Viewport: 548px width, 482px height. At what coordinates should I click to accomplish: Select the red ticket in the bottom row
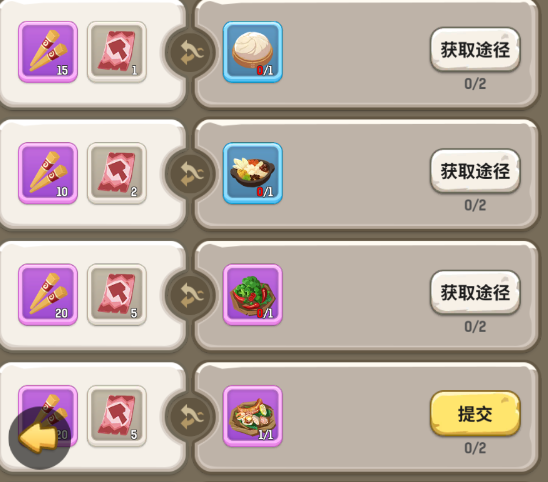pyautogui.click(x=117, y=416)
